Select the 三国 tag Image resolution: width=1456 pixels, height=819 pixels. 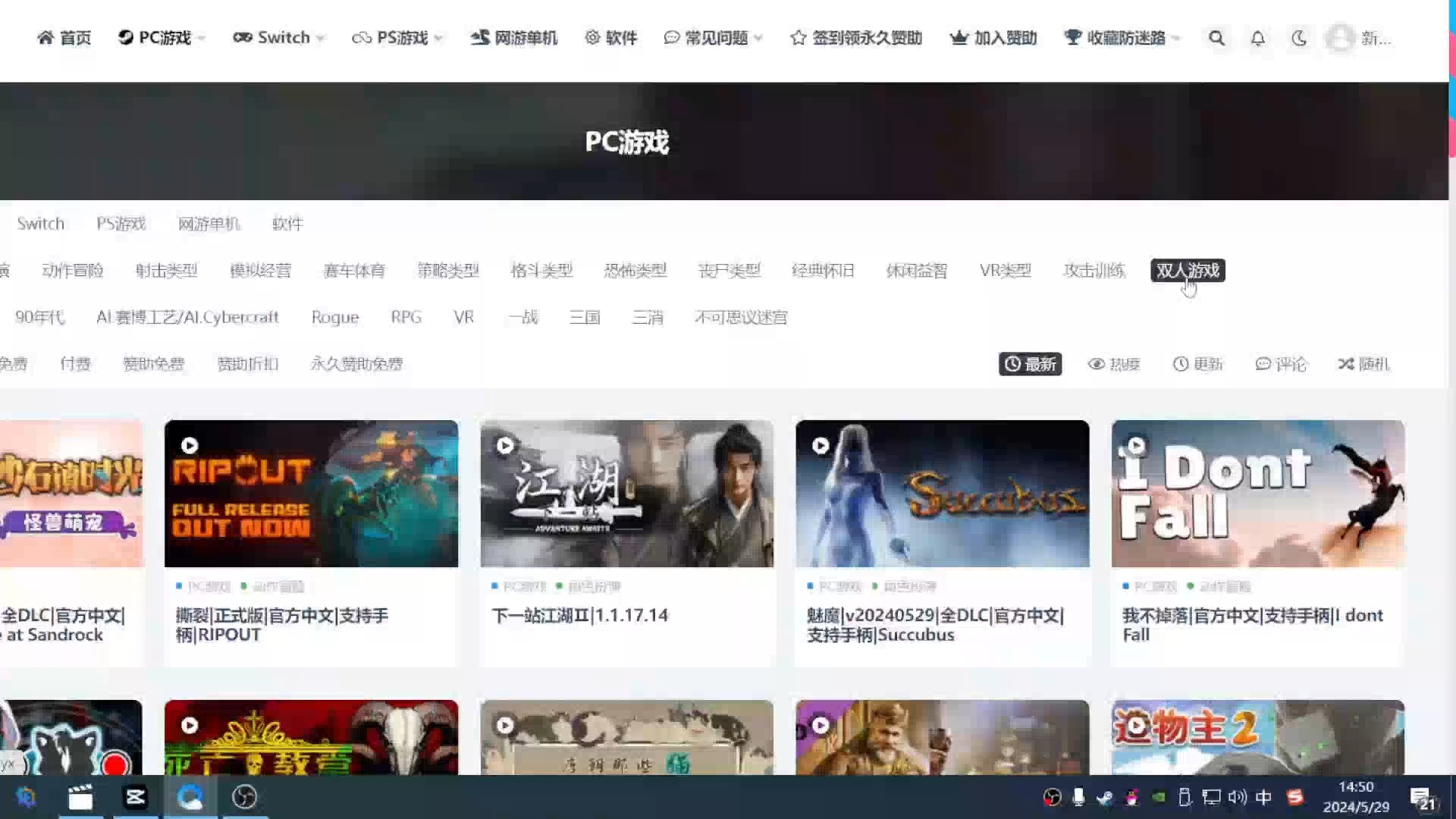585,317
